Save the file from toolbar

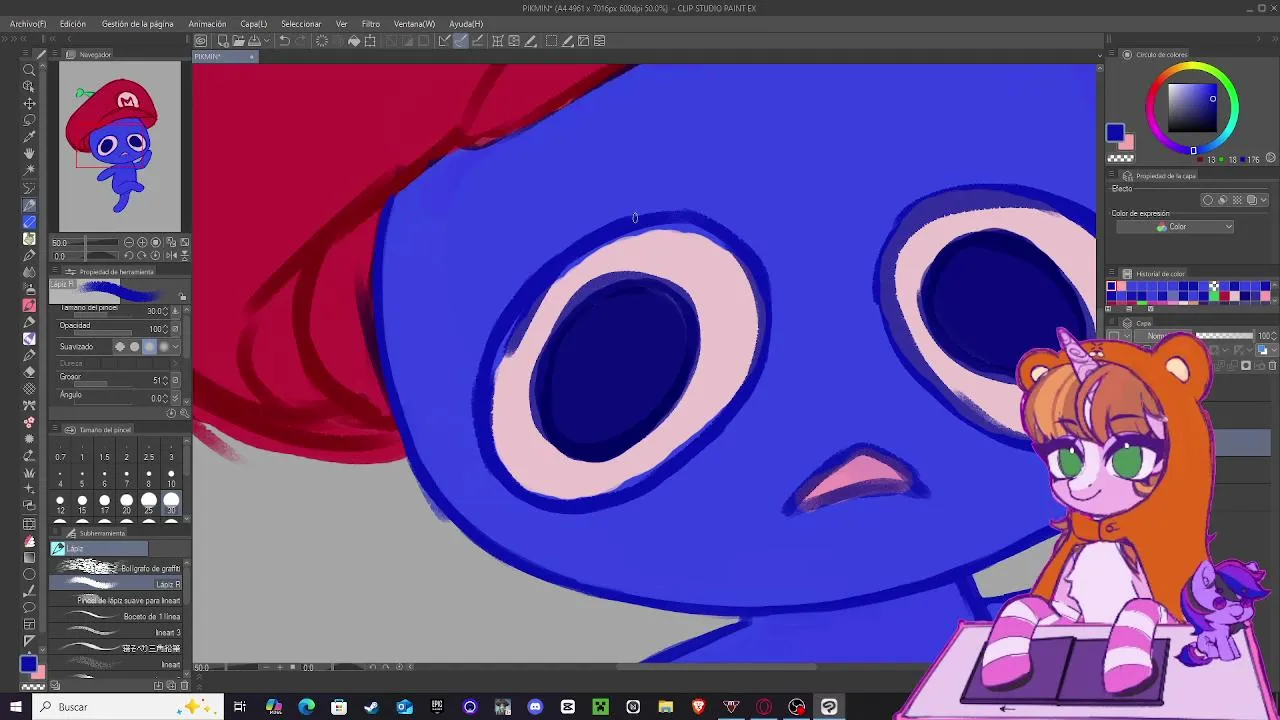[254, 41]
